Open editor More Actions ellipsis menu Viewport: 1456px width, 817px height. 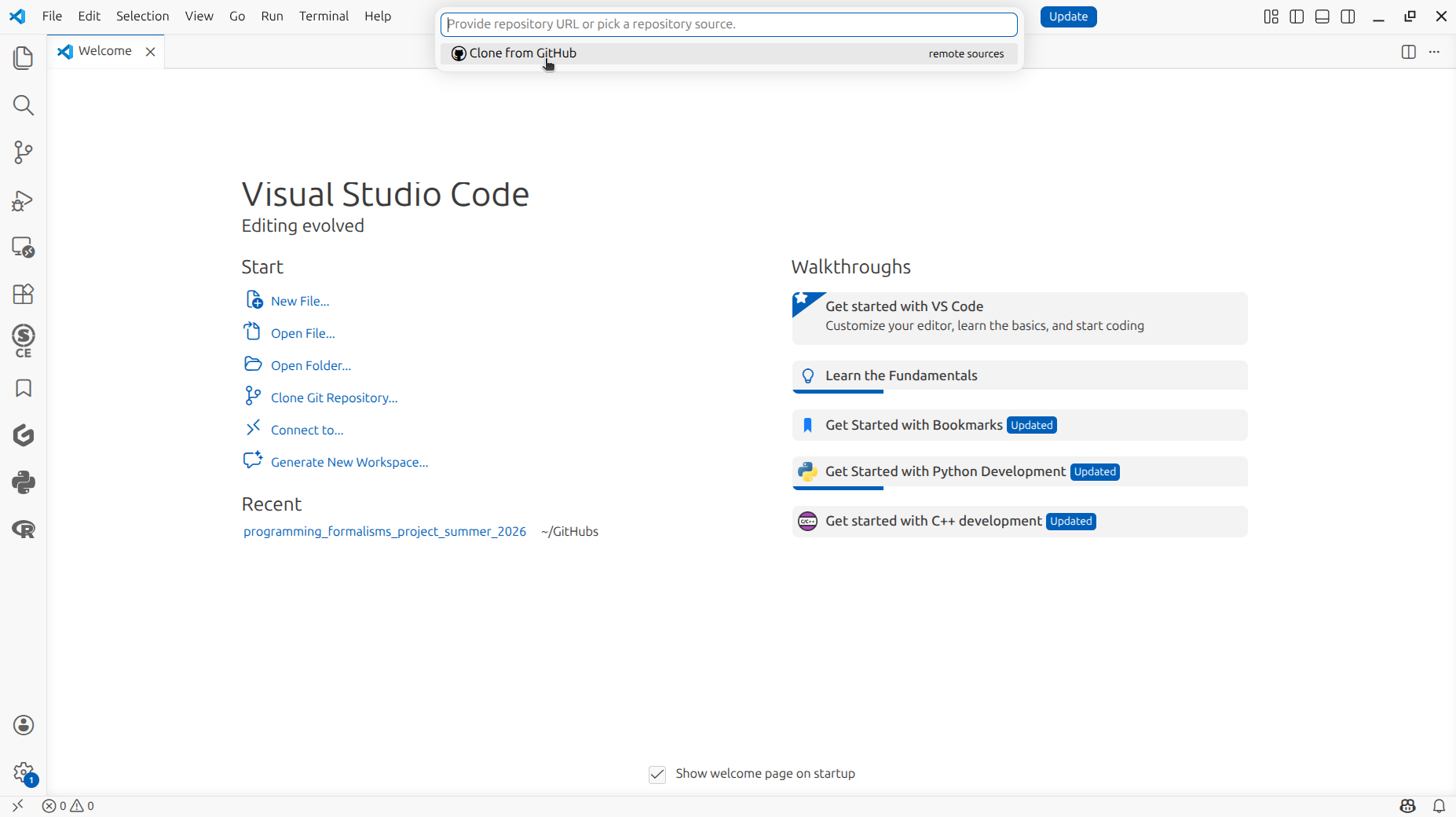coord(1434,52)
